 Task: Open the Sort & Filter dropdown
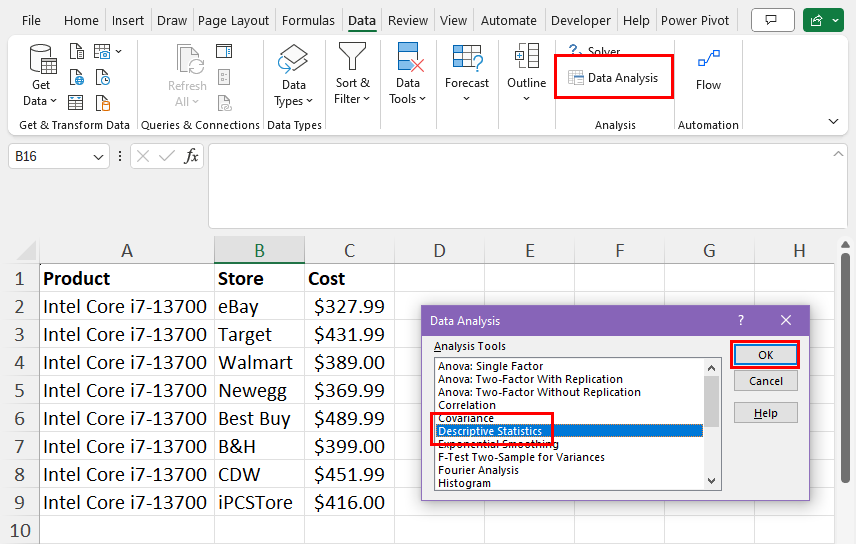point(352,74)
